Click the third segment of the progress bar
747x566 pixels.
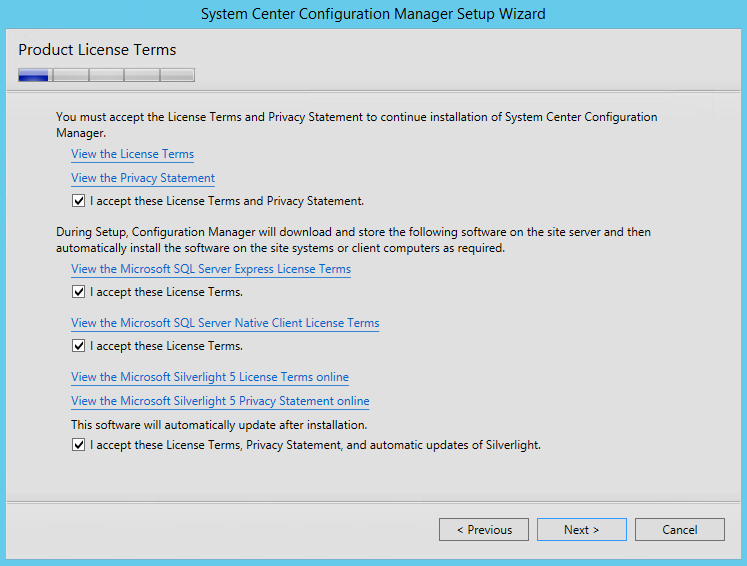[x=107, y=75]
